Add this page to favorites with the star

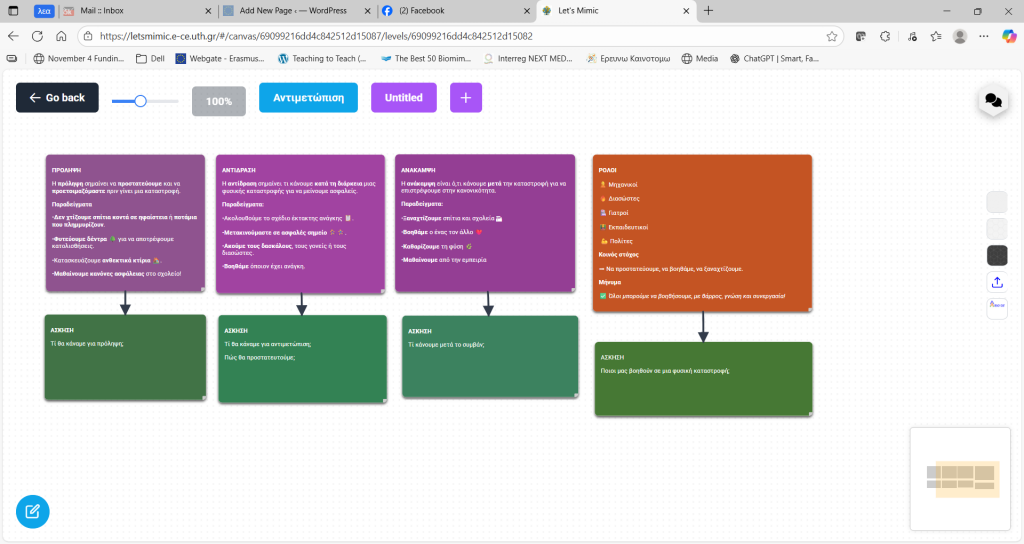coord(831,37)
